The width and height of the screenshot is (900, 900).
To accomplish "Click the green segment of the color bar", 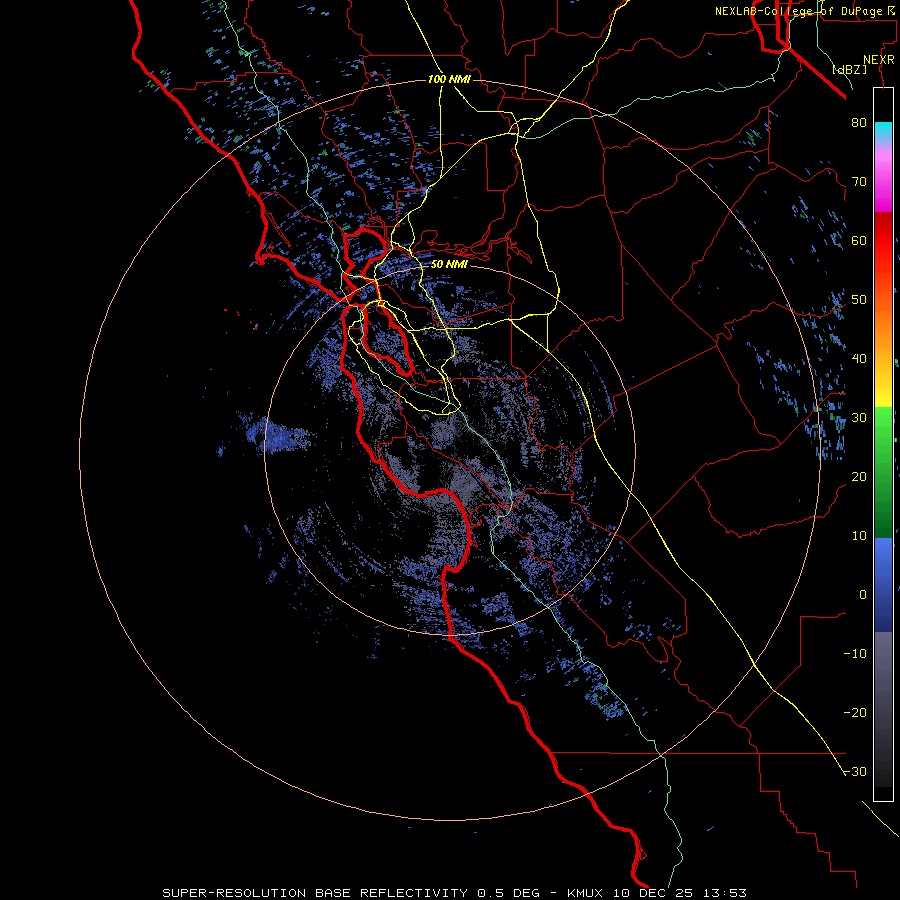I will tap(883, 472).
